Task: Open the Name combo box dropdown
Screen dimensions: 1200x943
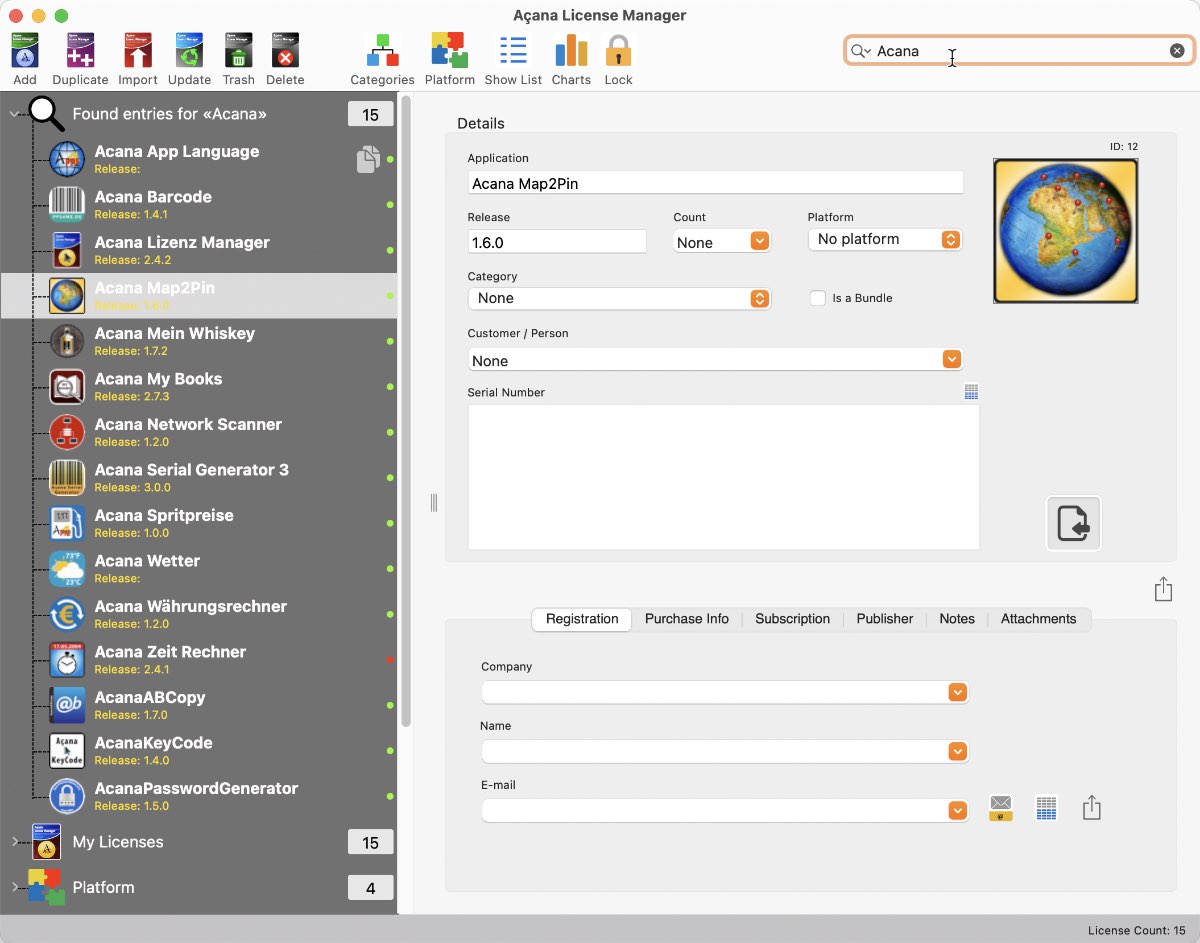Action: [958, 751]
